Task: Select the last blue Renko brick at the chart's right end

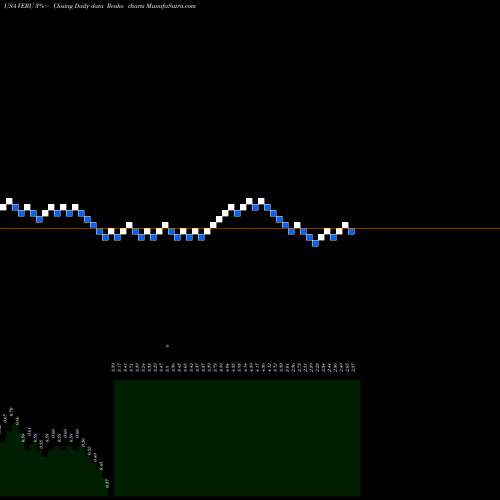Action: 351,231
